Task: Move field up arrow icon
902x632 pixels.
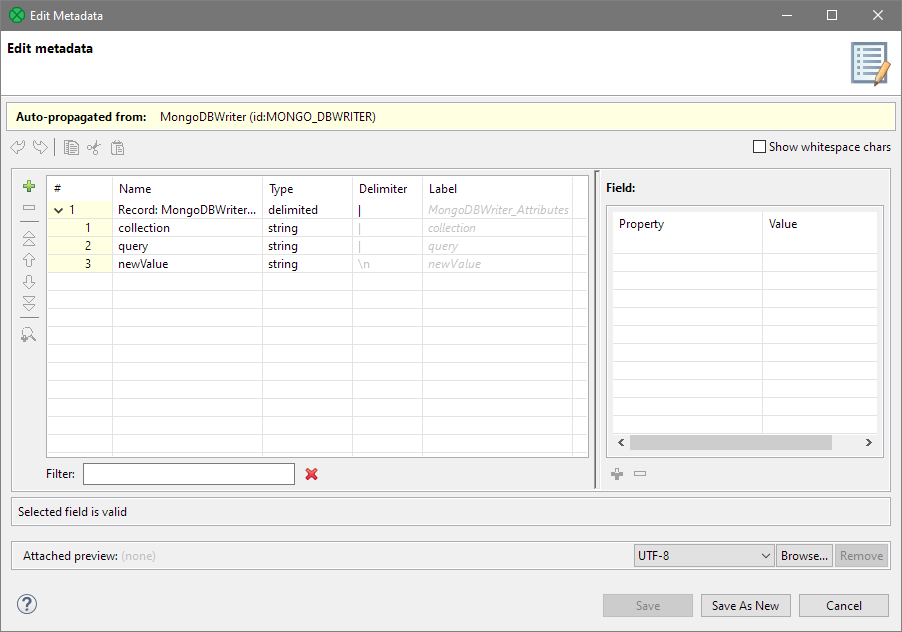Action: (x=29, y=260)
